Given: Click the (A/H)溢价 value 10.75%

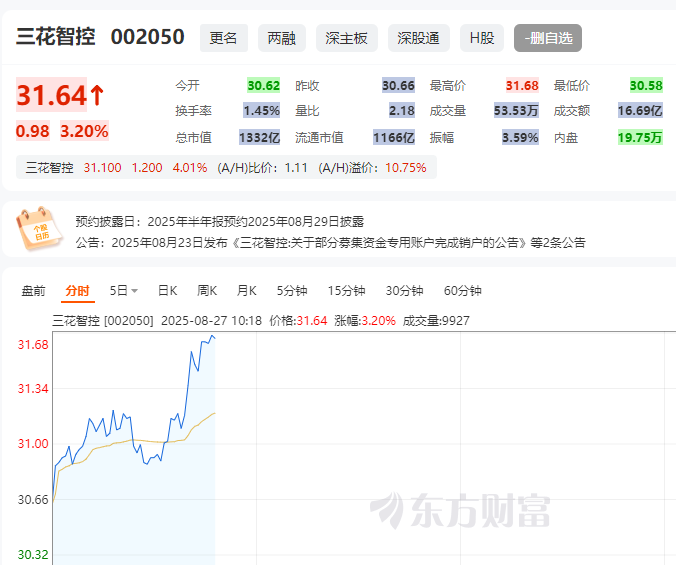Looking at the screenshot, I should [406, 168].
